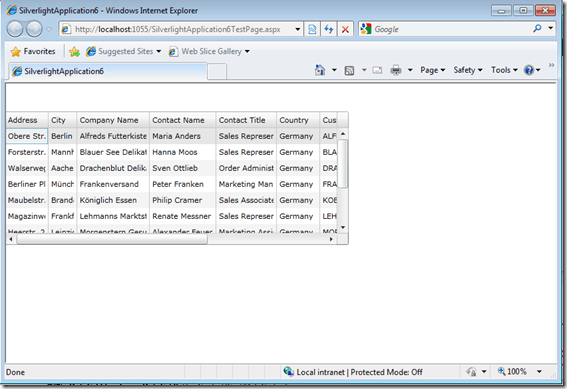
Task: Expand the address bar history dropdown
Action: pyautogui.click(x=298, y=29)
